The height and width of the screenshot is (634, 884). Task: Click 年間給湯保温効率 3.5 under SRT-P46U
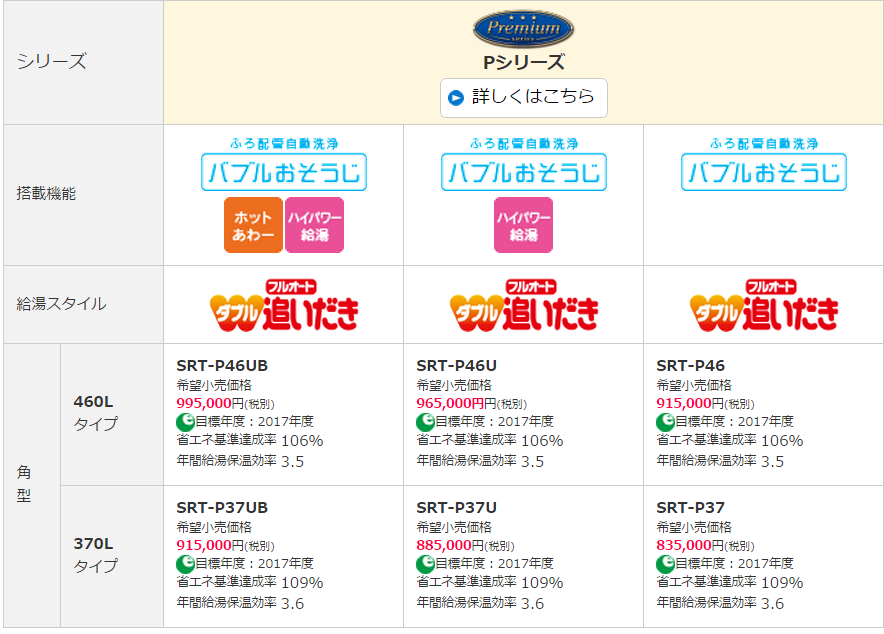click(480, 461)
